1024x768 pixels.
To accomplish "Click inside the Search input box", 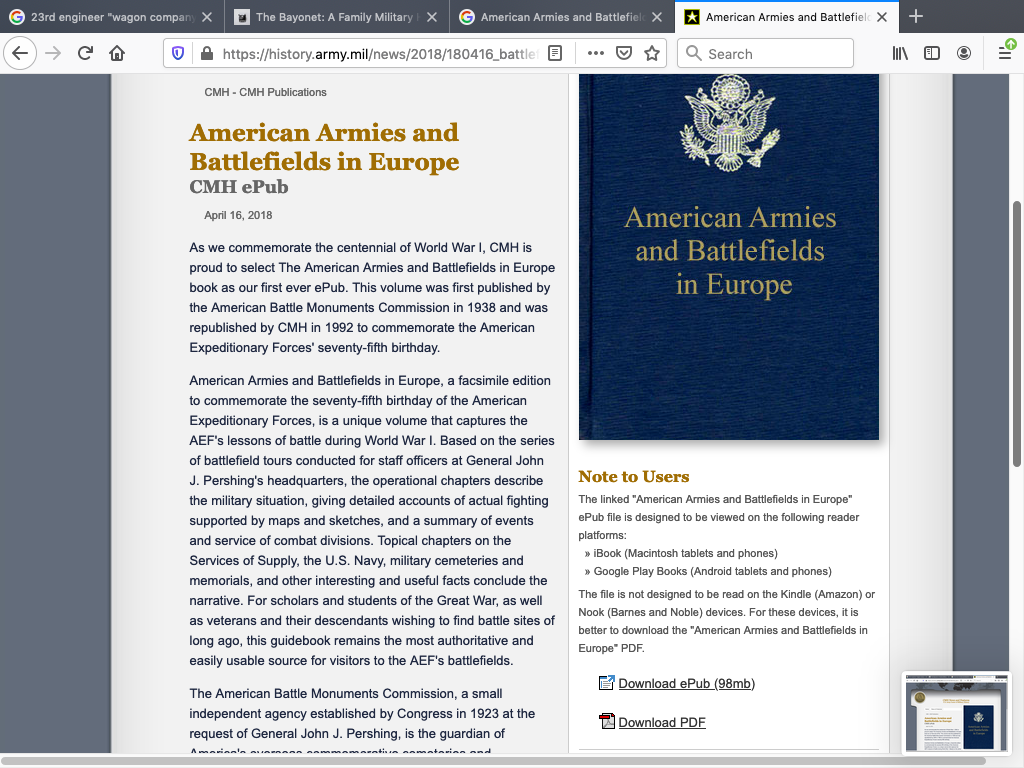I will coord(775,54).
